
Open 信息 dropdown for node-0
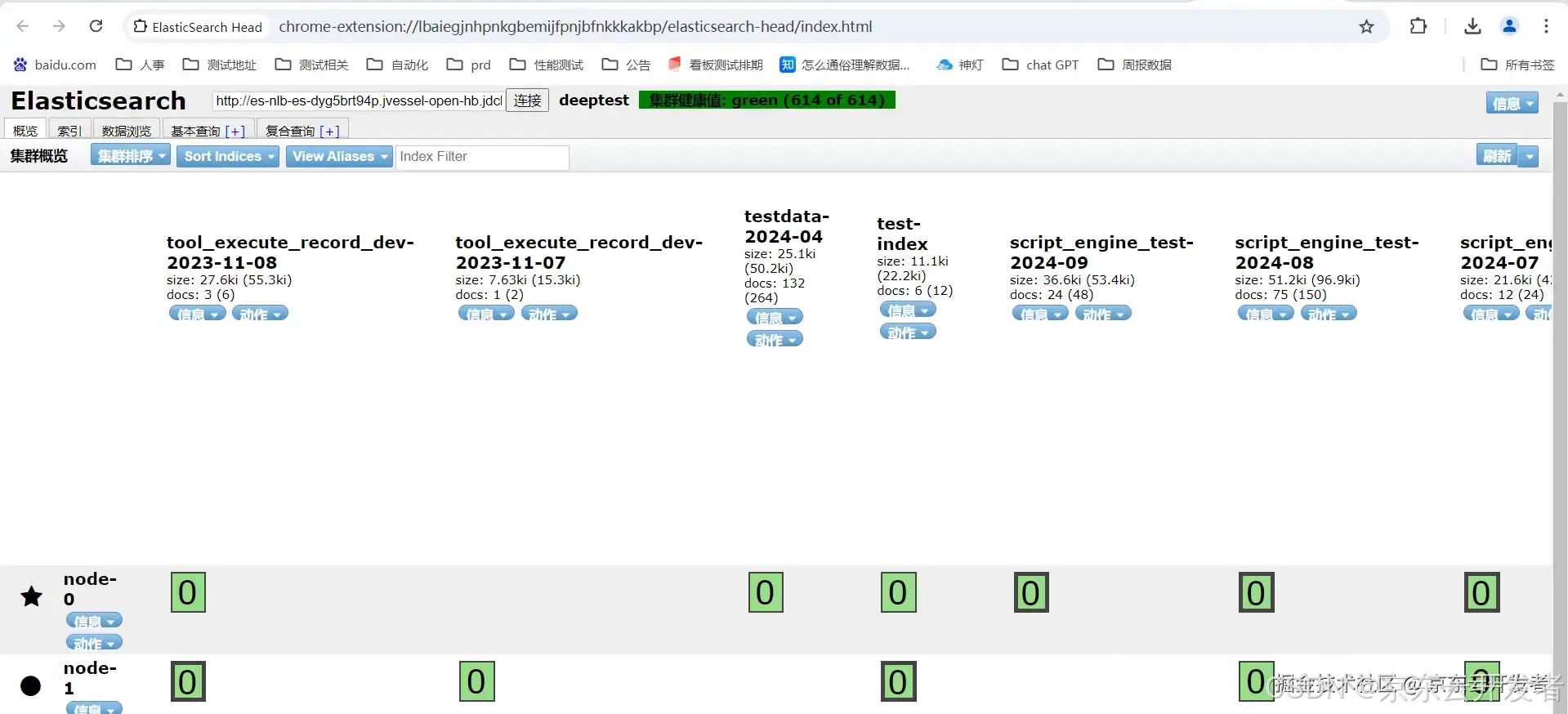click(x=95, y=621)
